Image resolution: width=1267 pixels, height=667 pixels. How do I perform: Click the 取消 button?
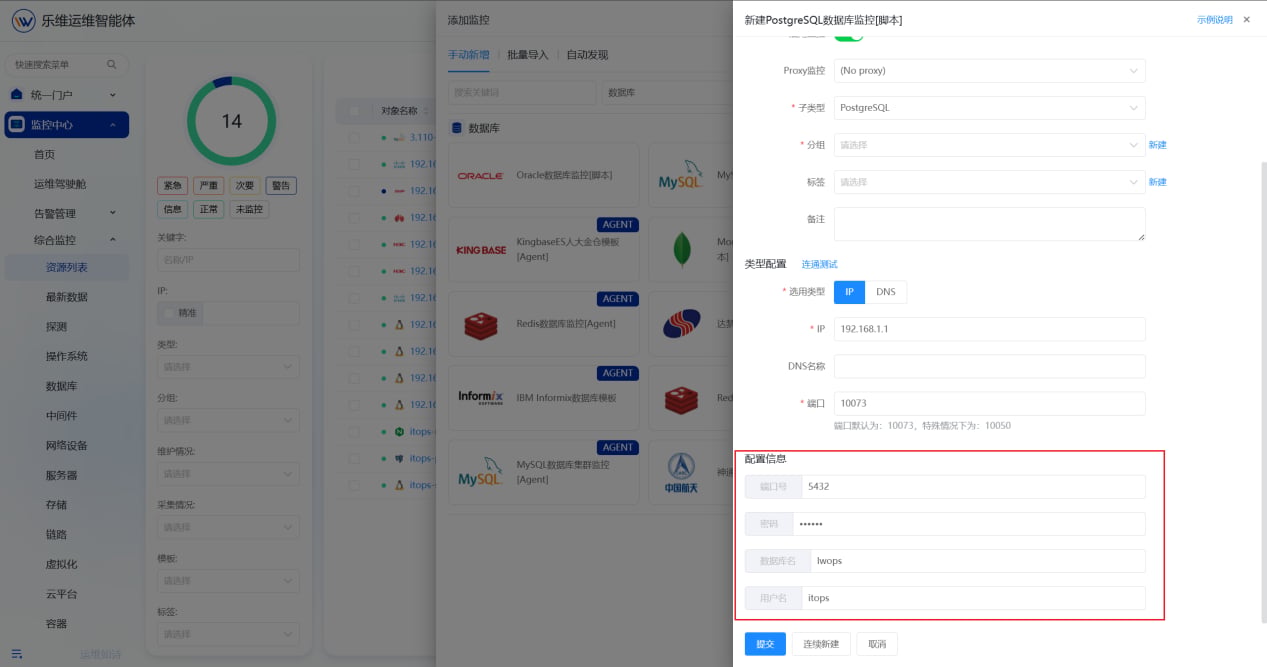pyautogui.click(x=877, y=644)
